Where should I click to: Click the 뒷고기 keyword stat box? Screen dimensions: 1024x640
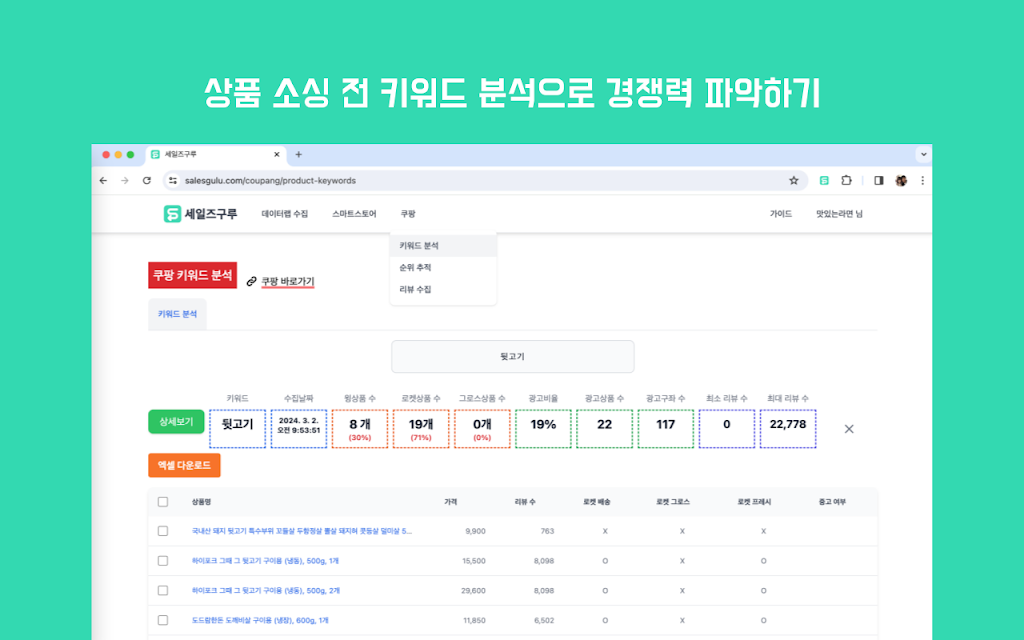(x=238, y=429)
